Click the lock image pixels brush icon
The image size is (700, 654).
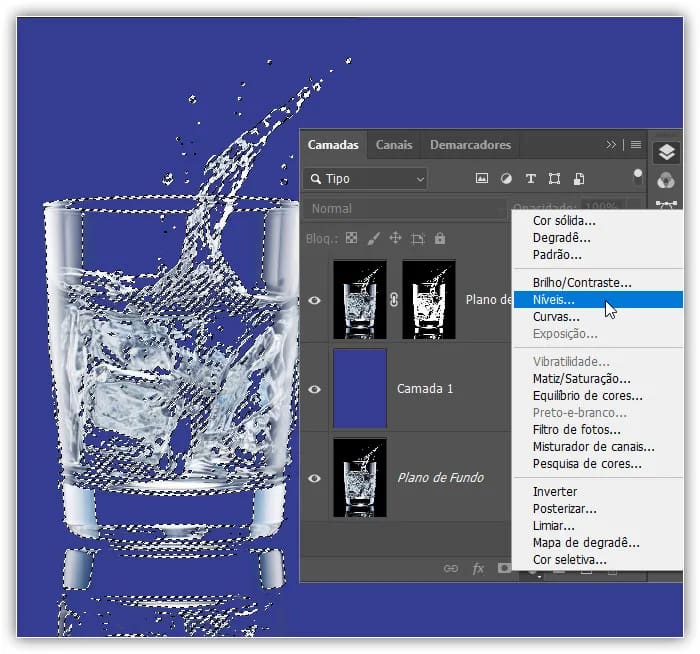click(374, 239)
